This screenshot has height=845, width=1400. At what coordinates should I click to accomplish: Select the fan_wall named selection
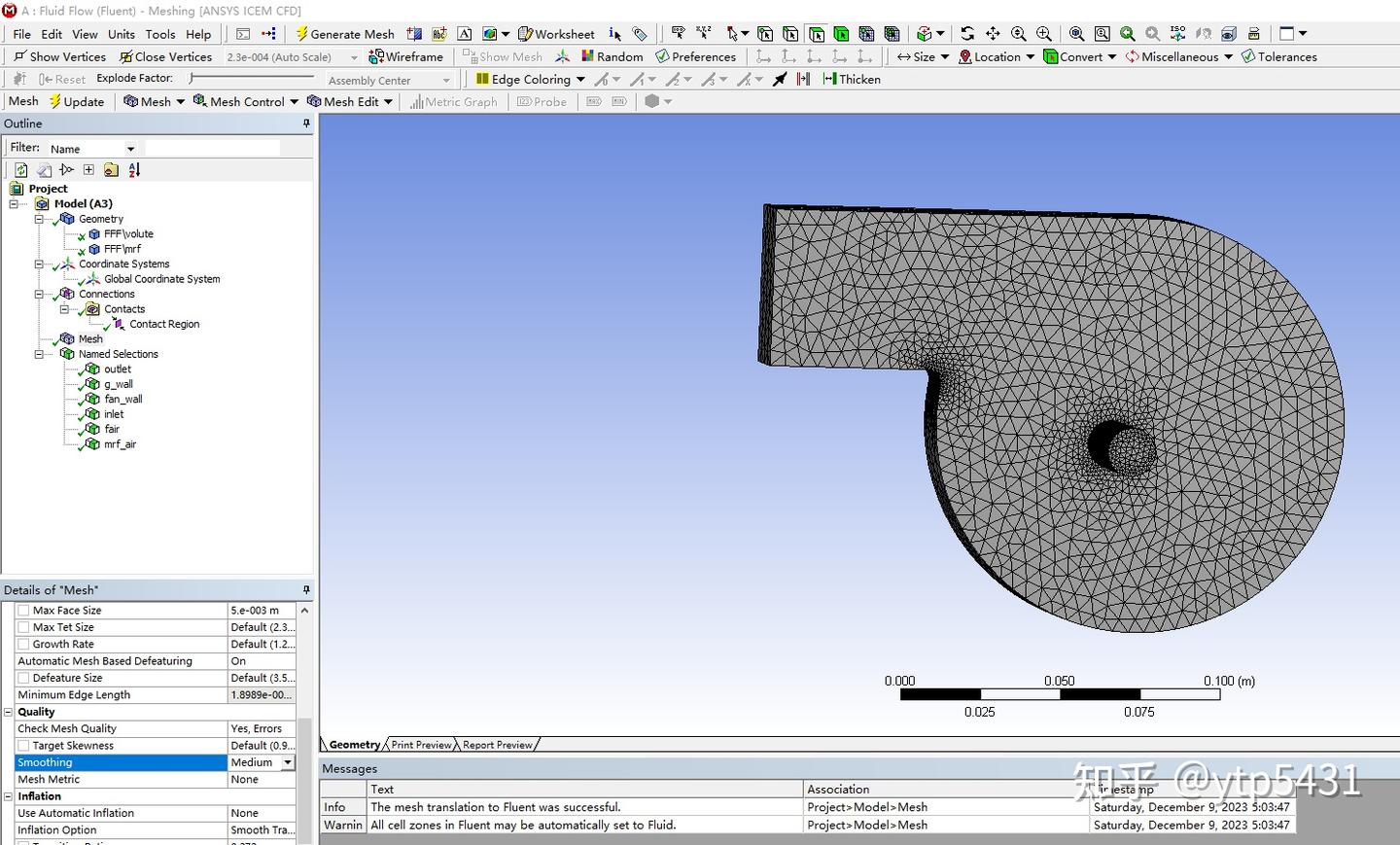[x=122, y=400]
